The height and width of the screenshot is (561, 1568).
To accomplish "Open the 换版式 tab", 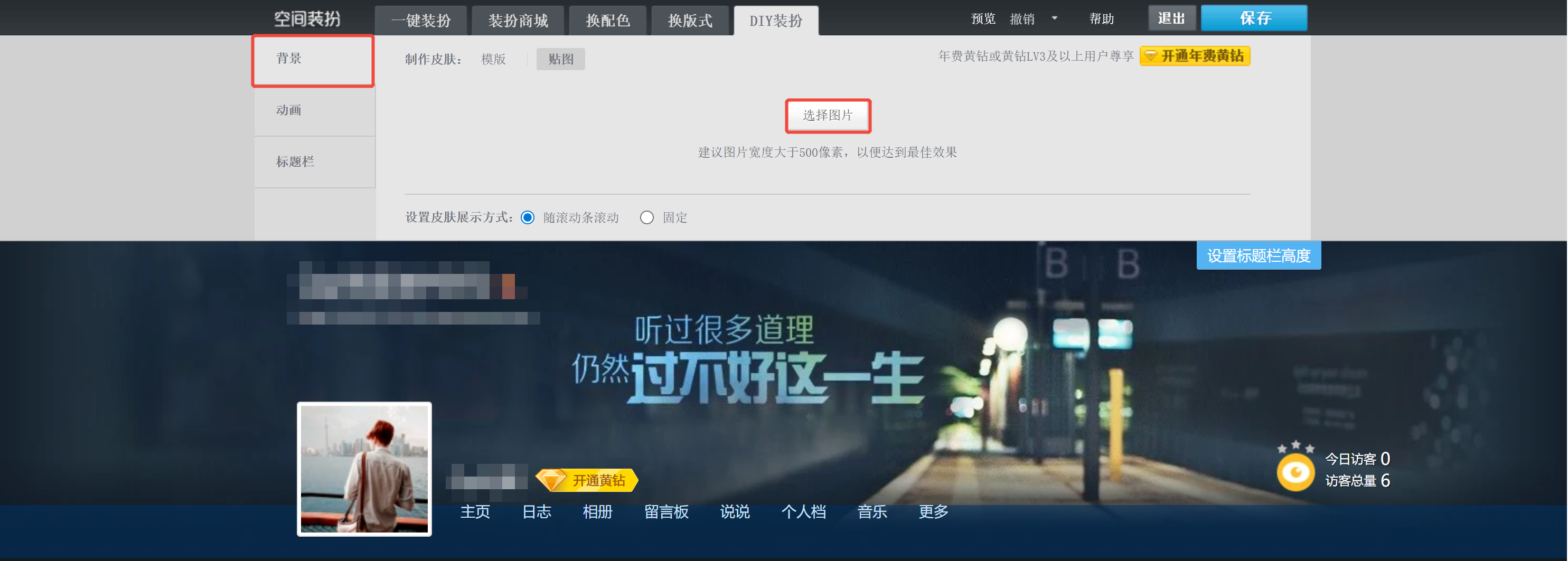I will 690,21.
